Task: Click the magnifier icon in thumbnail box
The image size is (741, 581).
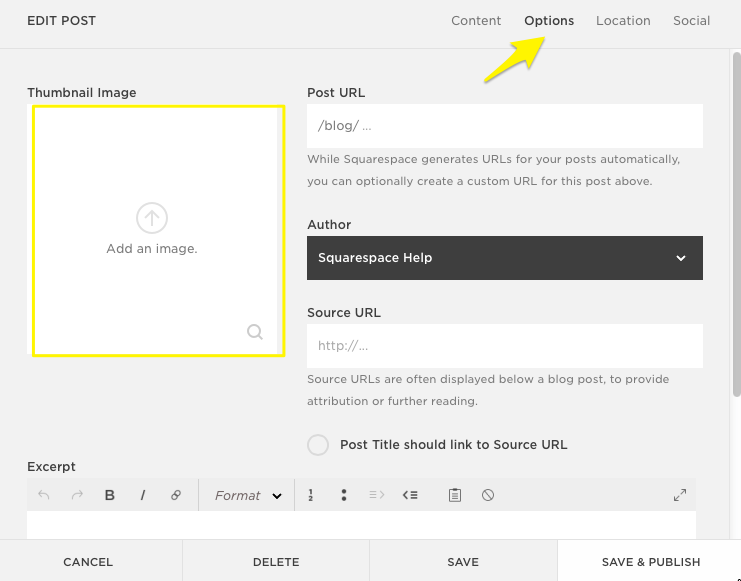Action: [255, 332]
